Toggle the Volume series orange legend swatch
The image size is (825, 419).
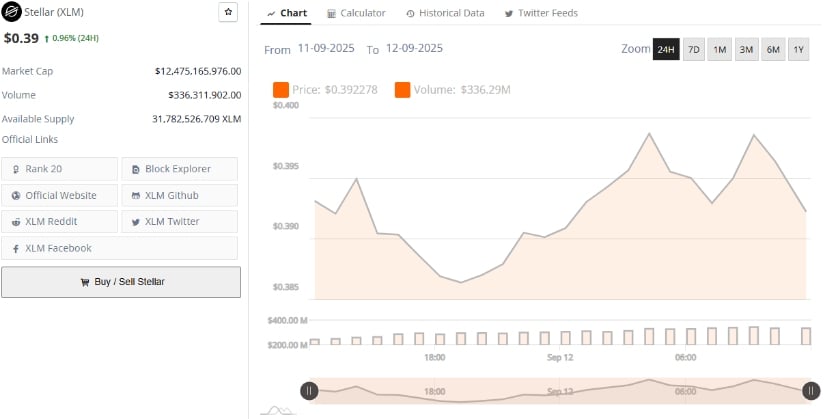403,89
